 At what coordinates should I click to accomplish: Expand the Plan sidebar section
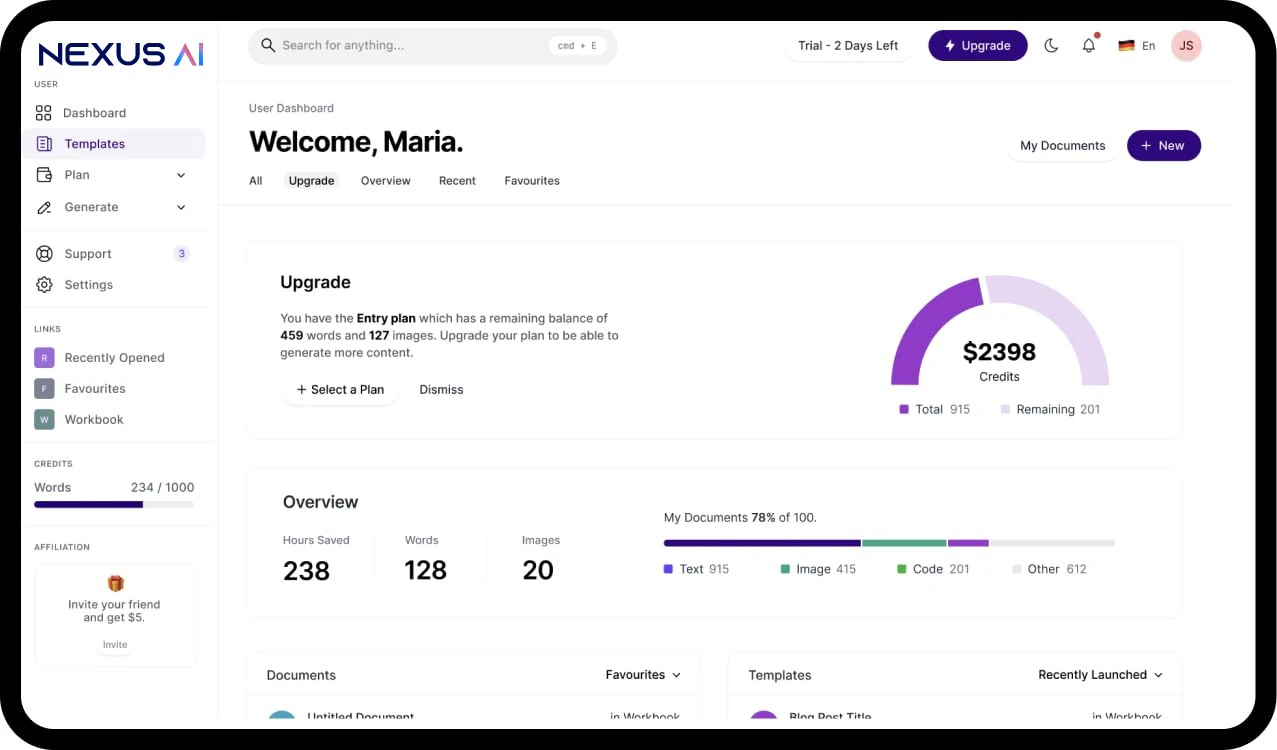click(180, 175)
